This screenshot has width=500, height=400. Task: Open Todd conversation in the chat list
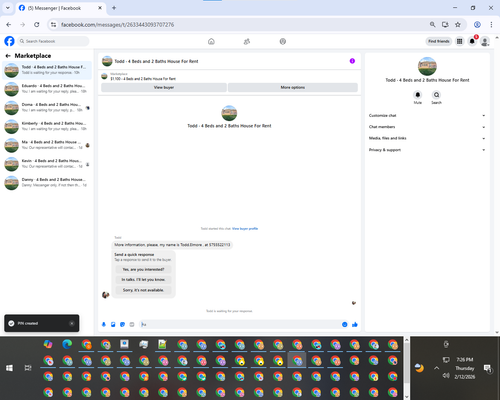click(x=47, y=70)
